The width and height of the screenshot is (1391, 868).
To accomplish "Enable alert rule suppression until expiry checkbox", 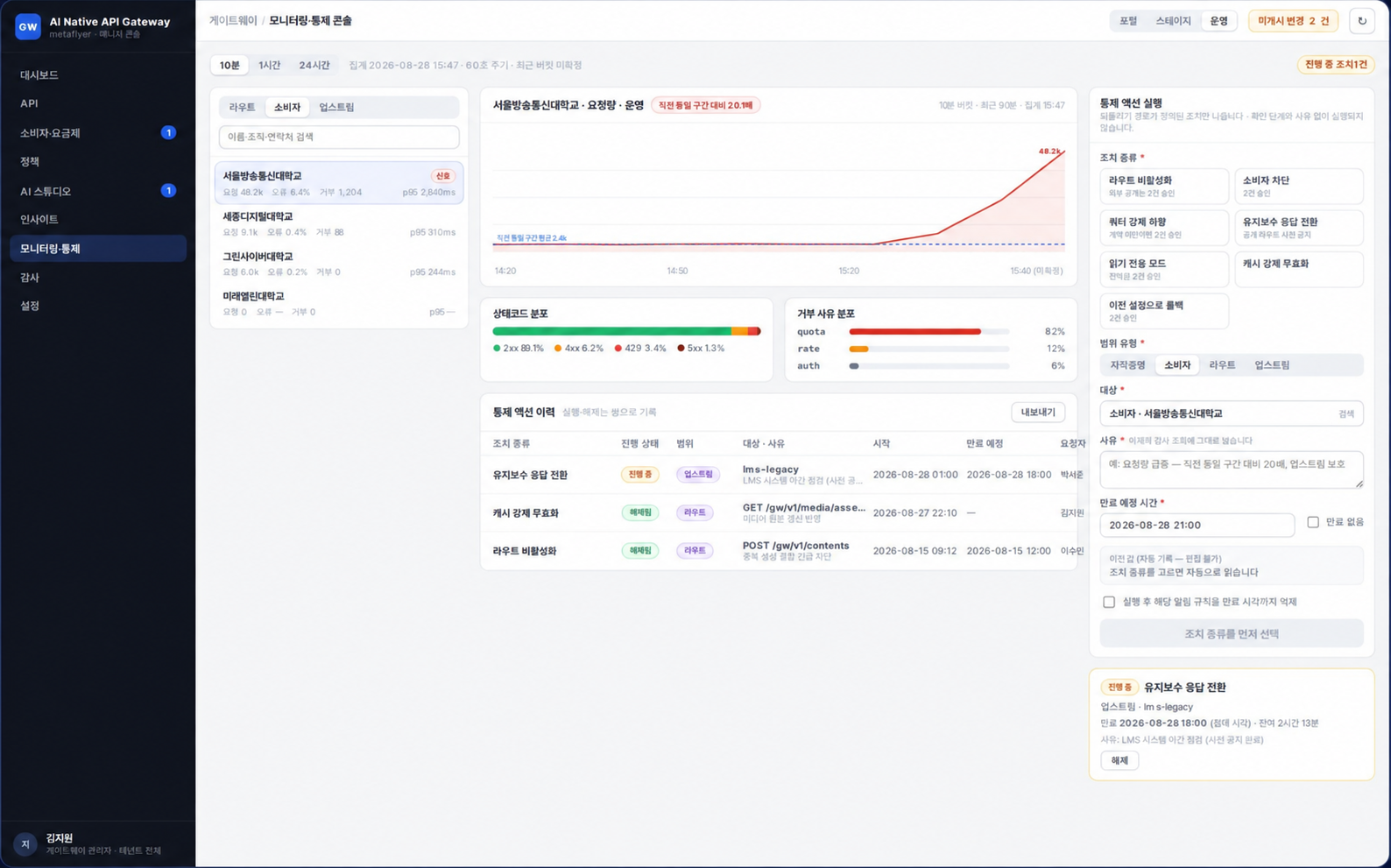I will coord(1109,602).
